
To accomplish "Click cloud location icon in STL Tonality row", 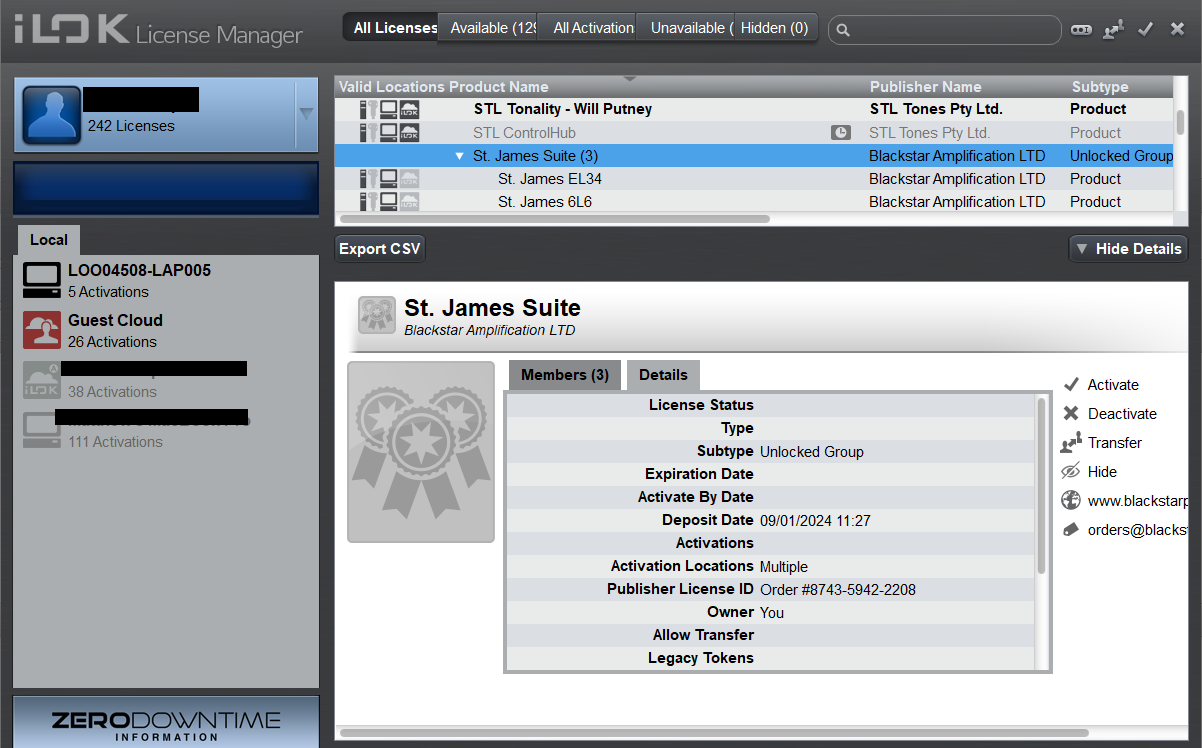I will (409, 109).
